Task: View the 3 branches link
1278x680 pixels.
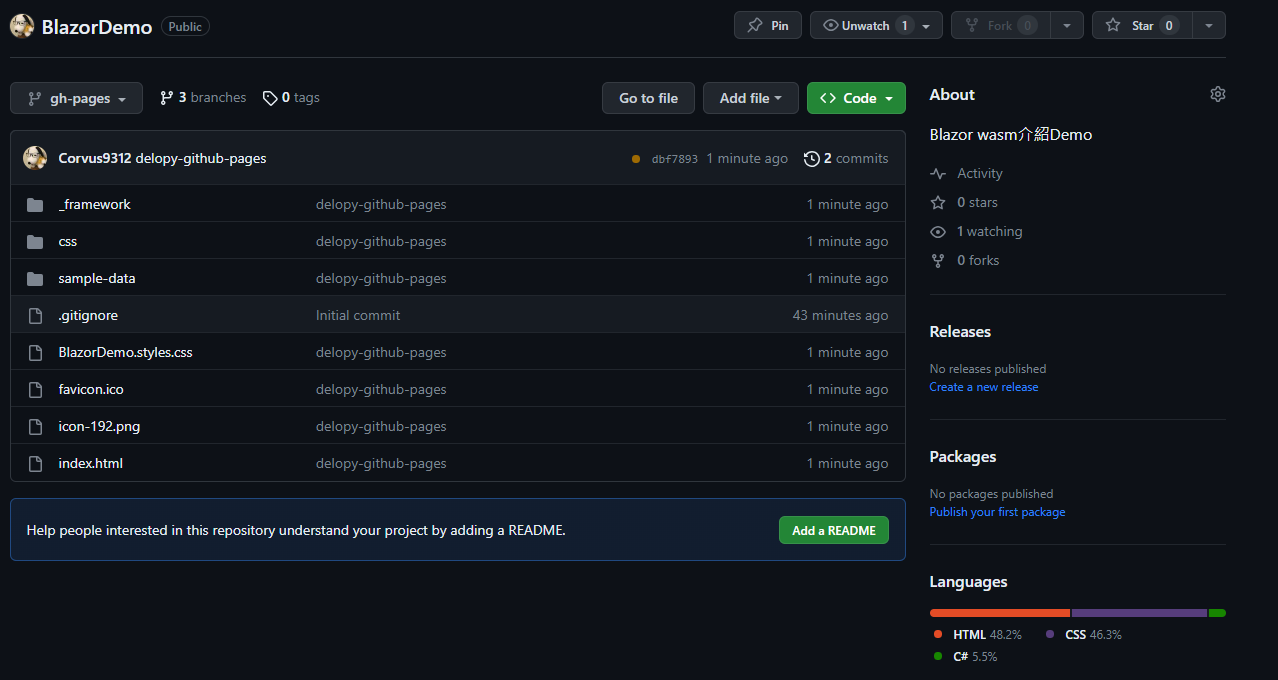Action: pyautogui.click(x=203, y=98)
